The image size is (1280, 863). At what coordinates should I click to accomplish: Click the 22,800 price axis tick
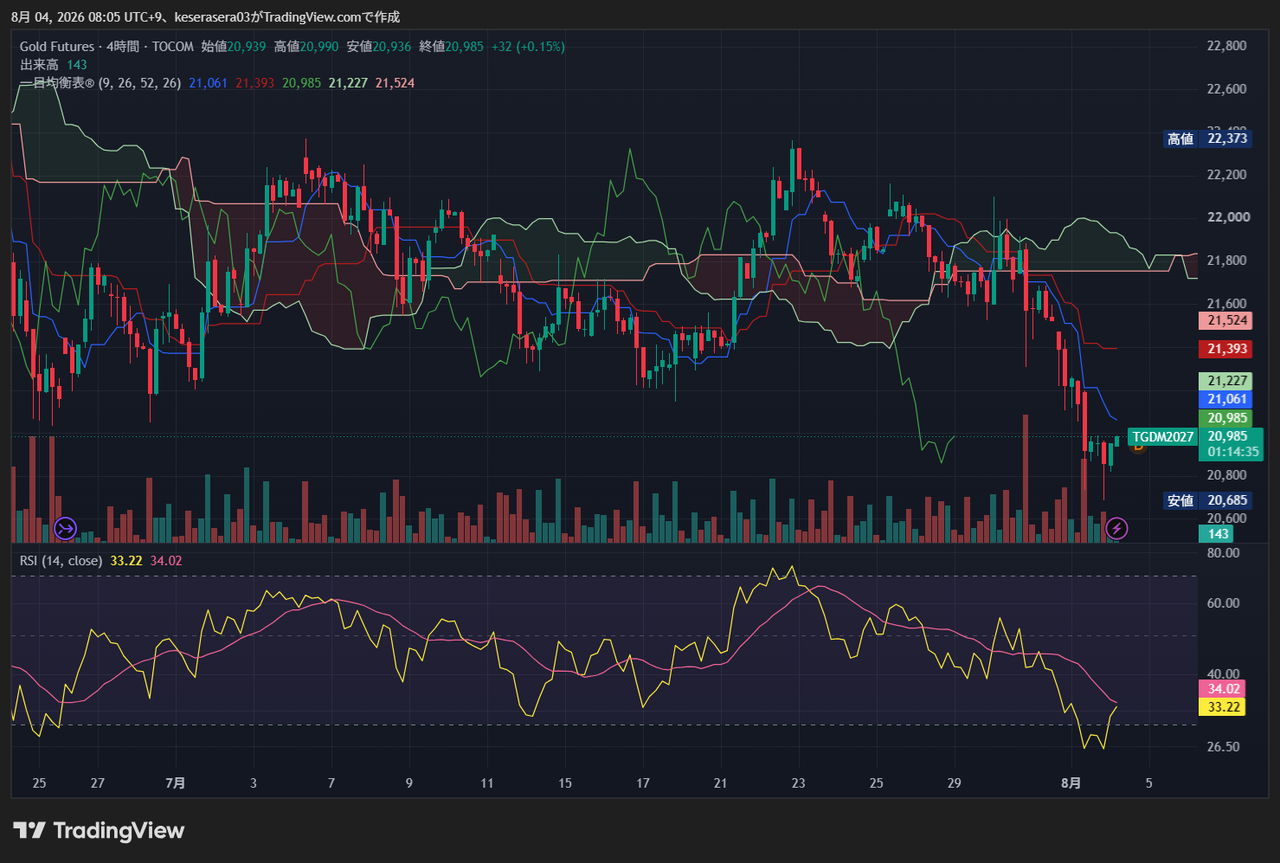tap(1227, 46)
